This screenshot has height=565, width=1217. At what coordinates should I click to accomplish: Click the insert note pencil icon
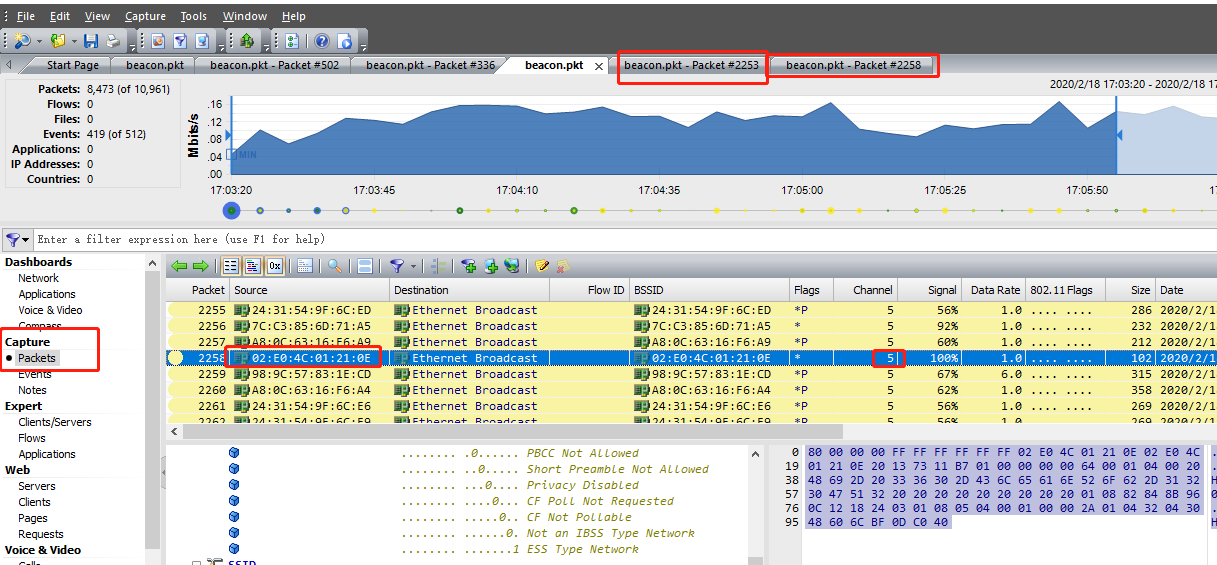coord(542,266)
